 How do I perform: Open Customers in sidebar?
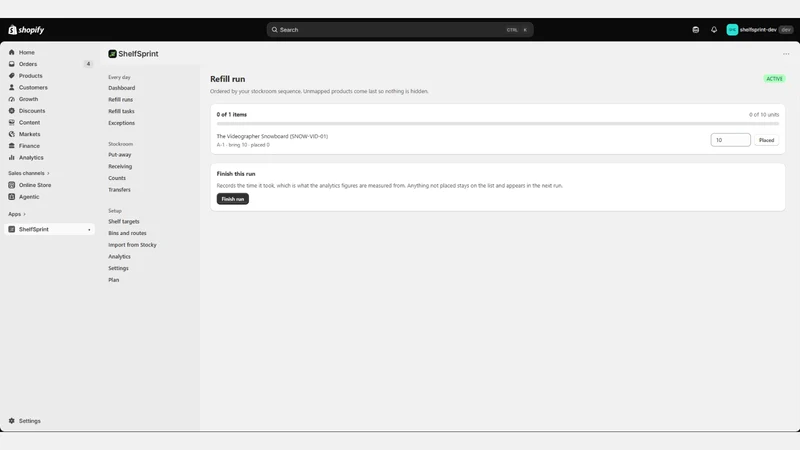tap(33, 87)
